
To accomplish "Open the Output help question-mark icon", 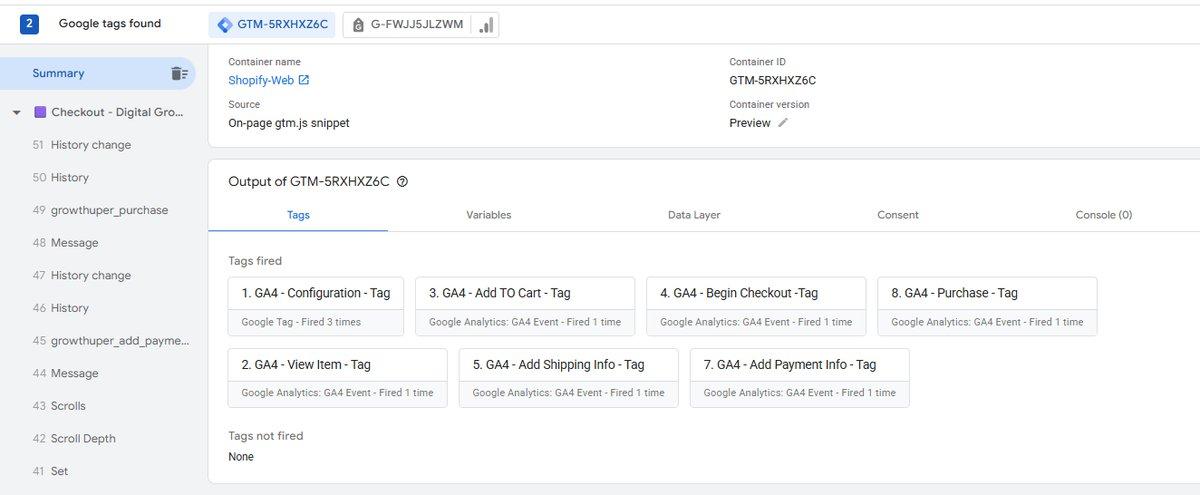I will (402, 182).
